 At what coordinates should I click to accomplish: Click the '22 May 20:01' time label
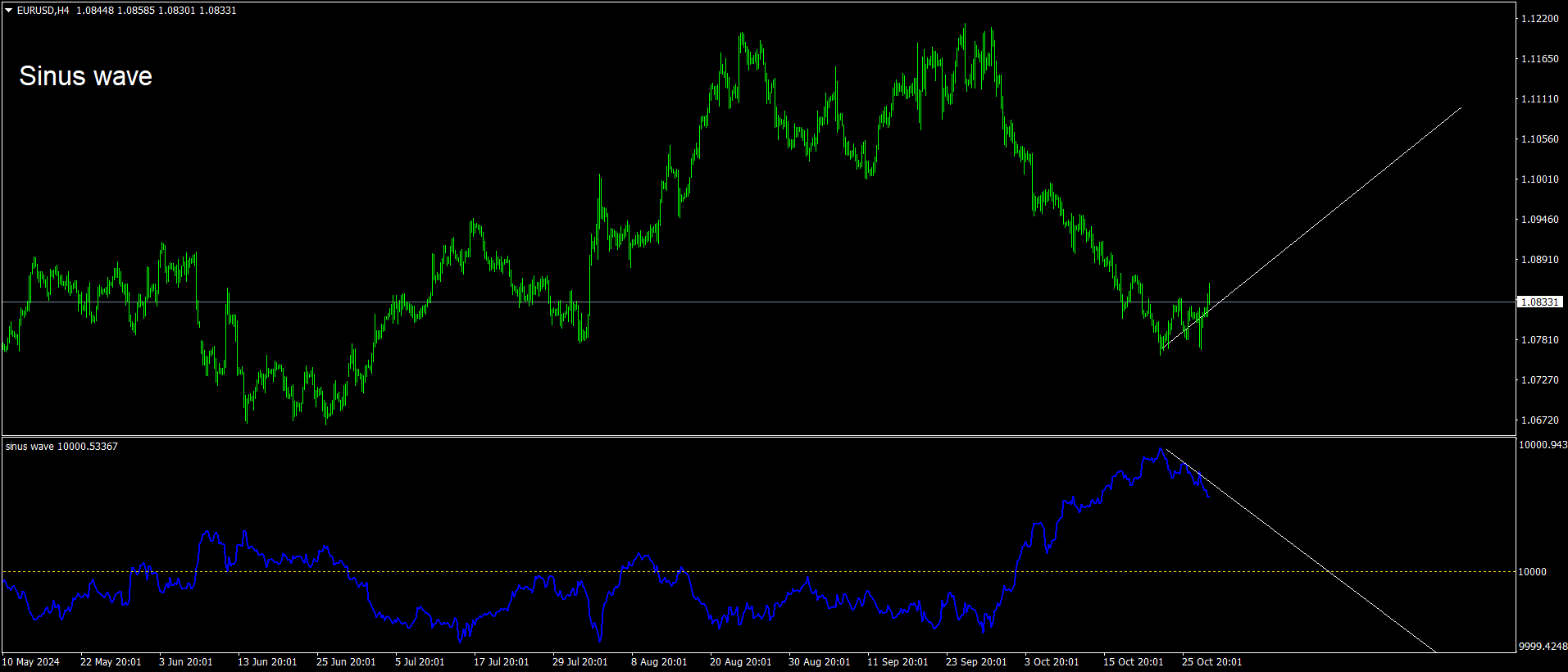tap(111, 662)
